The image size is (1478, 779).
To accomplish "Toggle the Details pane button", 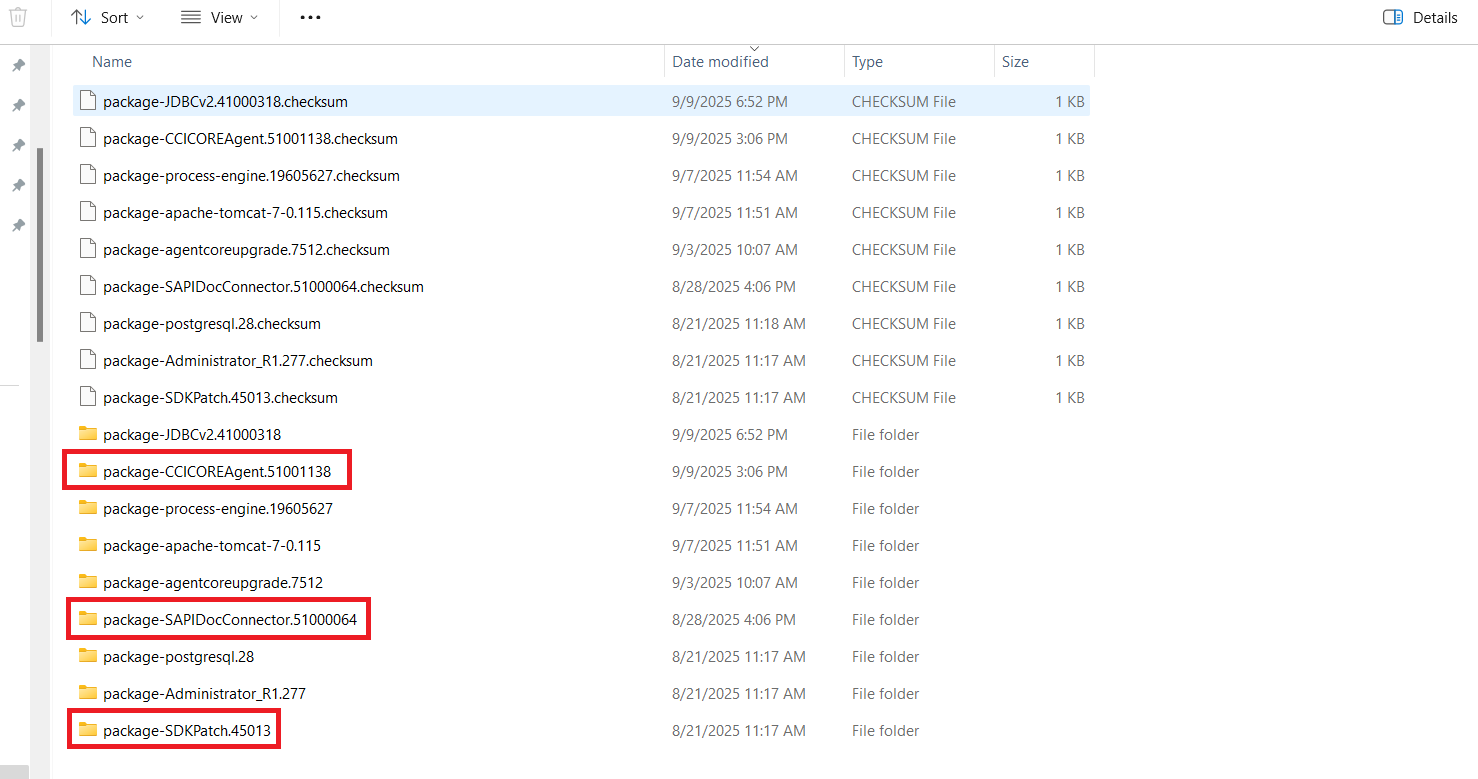I will tap(1420, 17).
